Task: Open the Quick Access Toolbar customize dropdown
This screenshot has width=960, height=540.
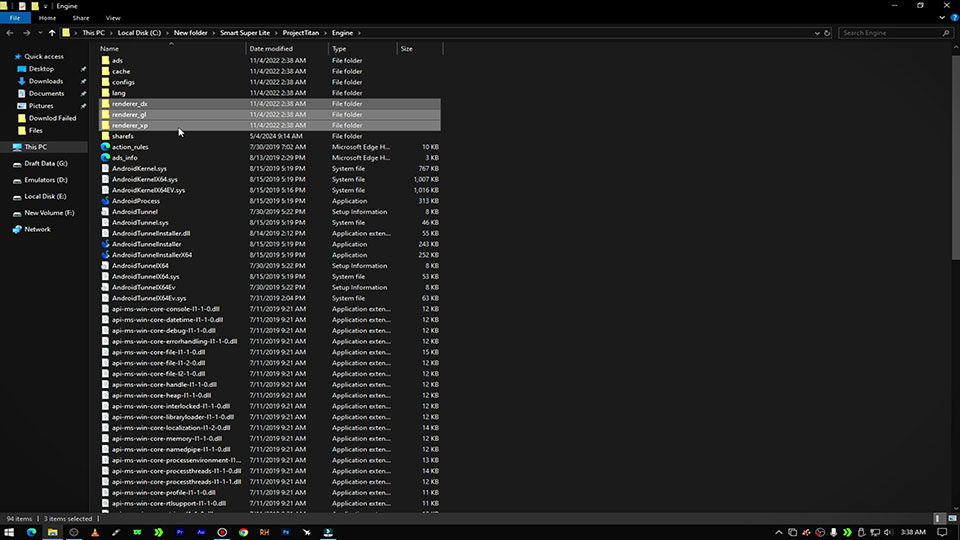Action: click(x=45, y=6)
